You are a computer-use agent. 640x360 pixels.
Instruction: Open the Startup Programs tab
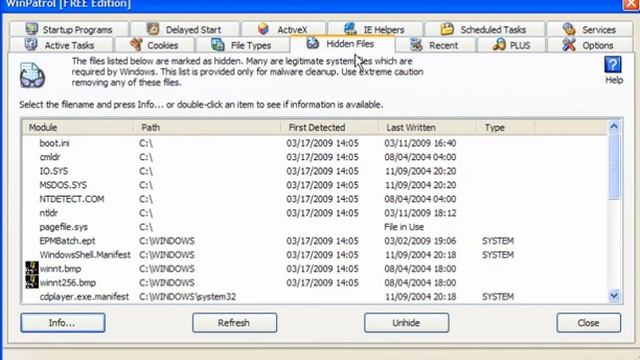pos(69,29)
